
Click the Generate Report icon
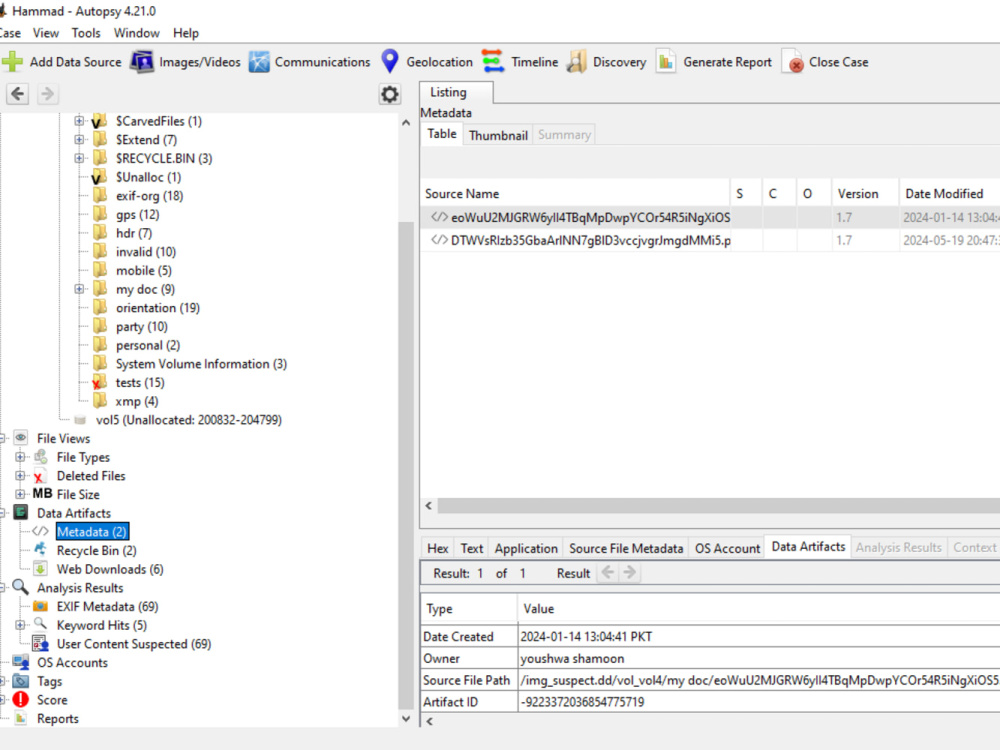click(x=666, y=62)
